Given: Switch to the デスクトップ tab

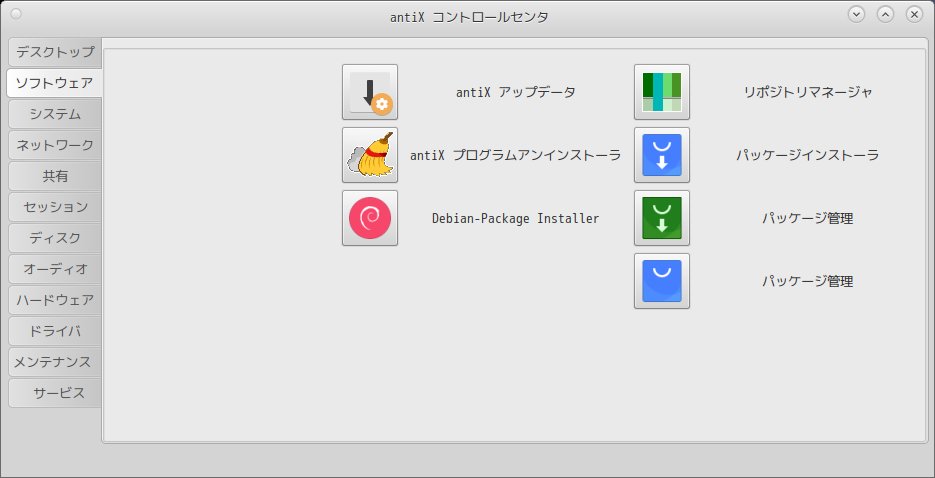Looking at the screenshot, I should pos(55,52).
